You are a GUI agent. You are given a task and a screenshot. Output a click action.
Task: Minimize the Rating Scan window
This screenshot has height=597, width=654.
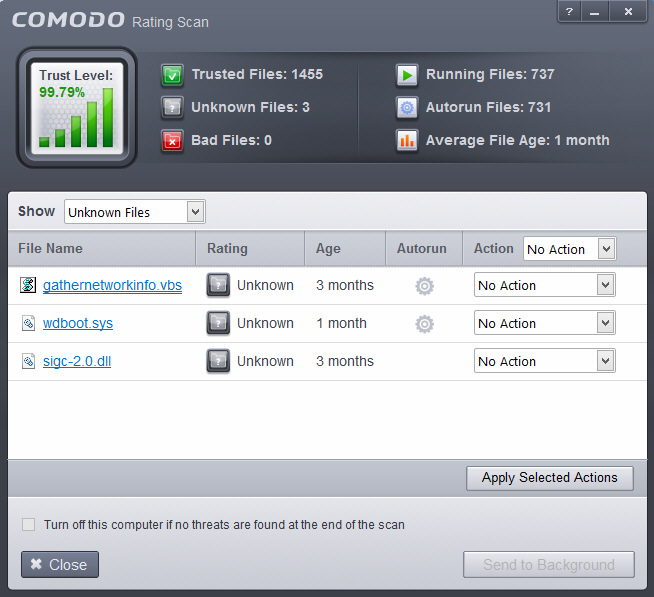pos(595,11)
